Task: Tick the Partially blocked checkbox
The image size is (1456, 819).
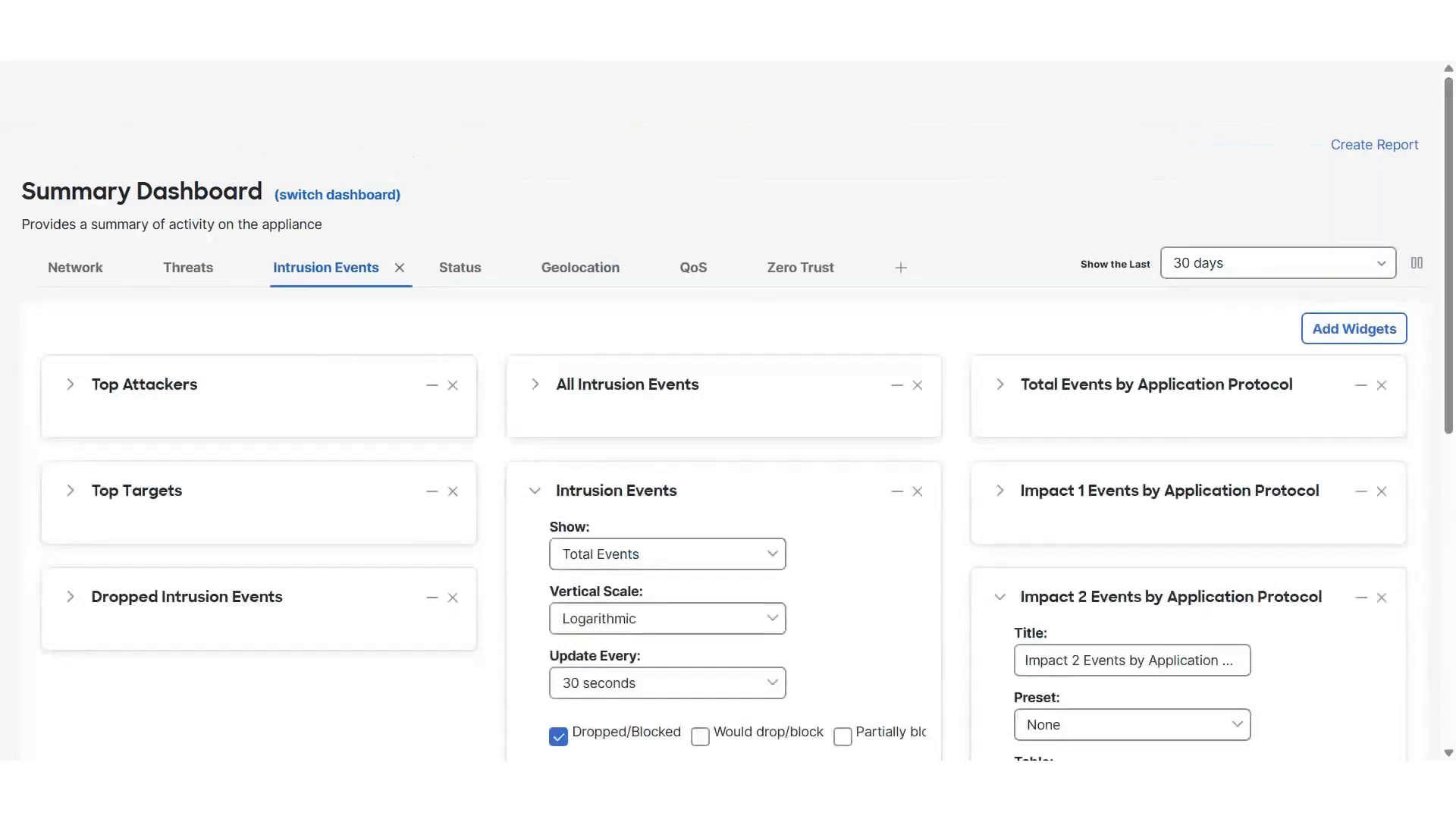Action: tap(843, 736)
